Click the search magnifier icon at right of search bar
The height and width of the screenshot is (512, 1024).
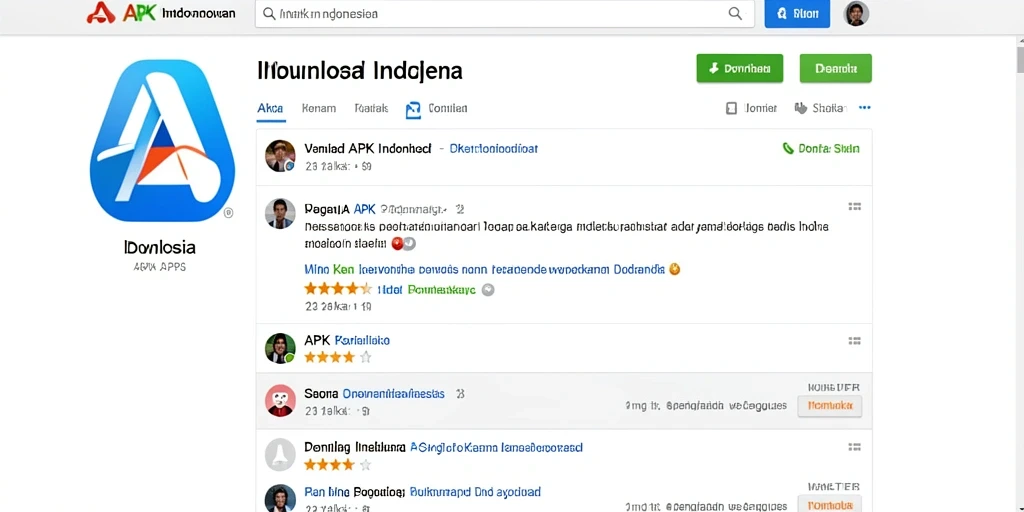pos(735,13)
